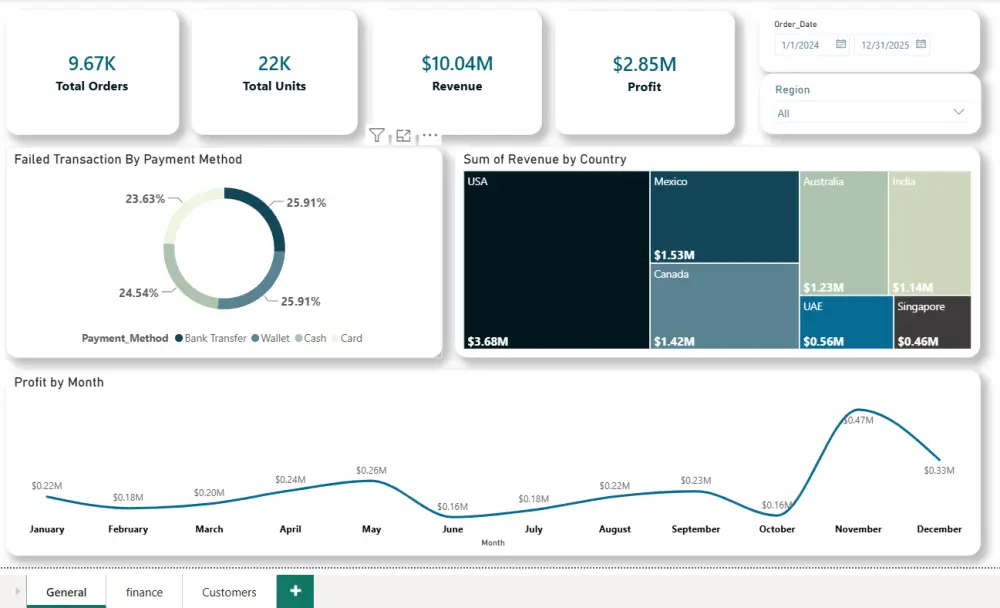Click the 23.63% donut label
The height and width of the screenshot is (608, 1000).
(x=145, y=199)
